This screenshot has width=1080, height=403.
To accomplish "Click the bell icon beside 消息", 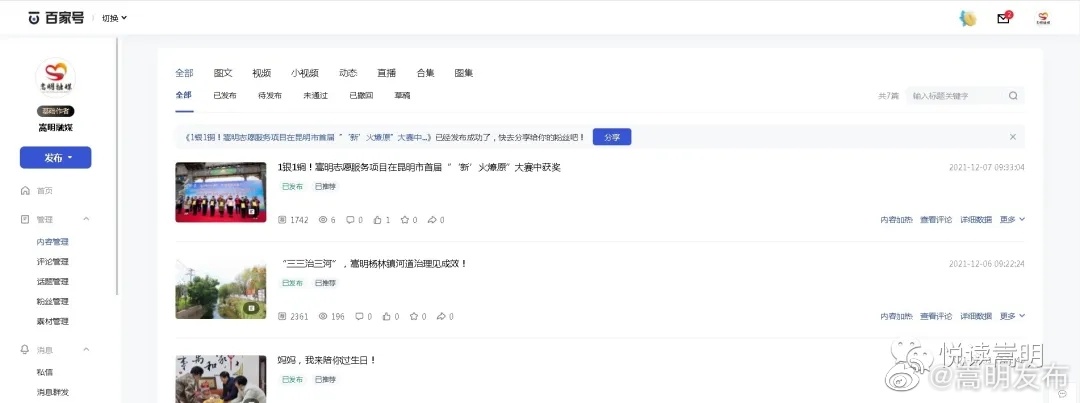I will [x=25, y=350].
